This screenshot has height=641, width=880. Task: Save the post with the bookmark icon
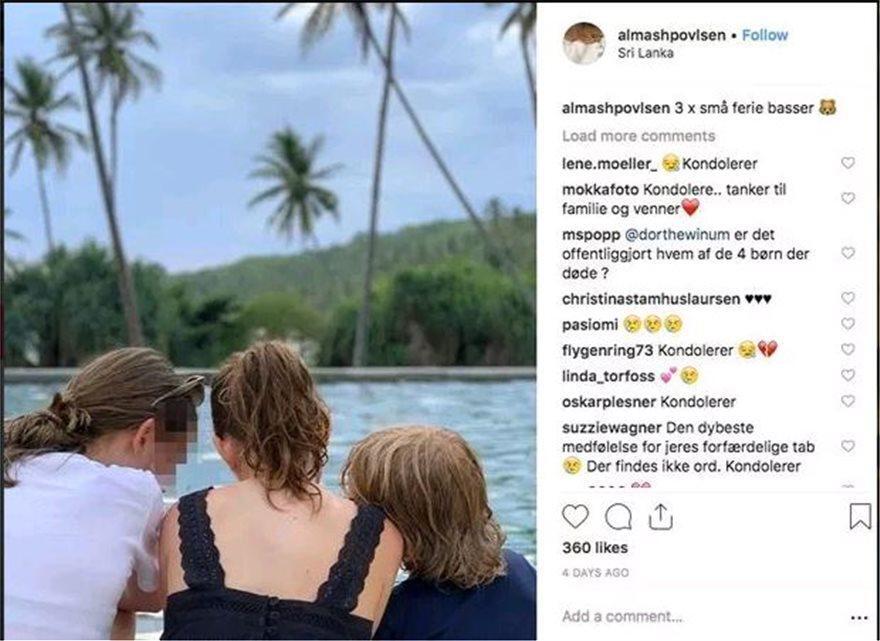[x=859, y=516]
